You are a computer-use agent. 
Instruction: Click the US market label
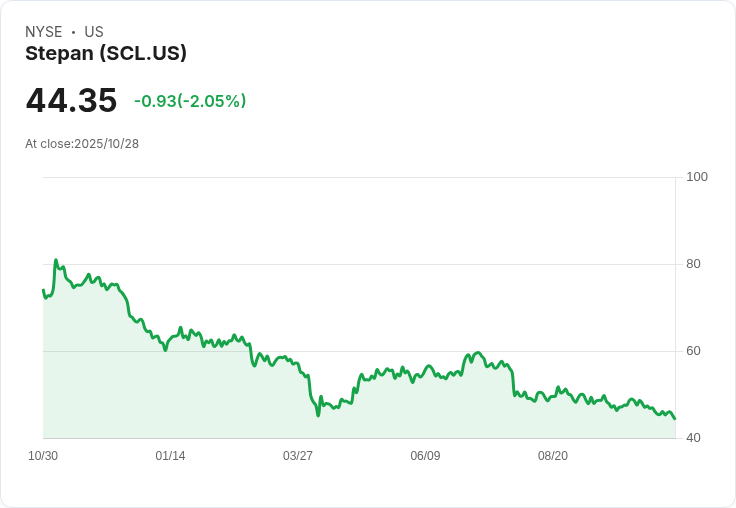94,32
